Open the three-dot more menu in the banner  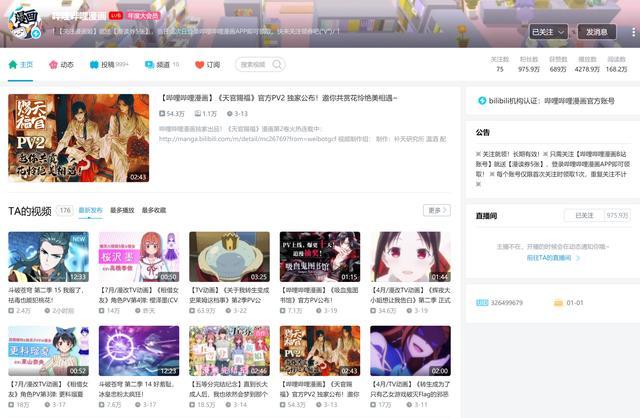pos(633,32)
